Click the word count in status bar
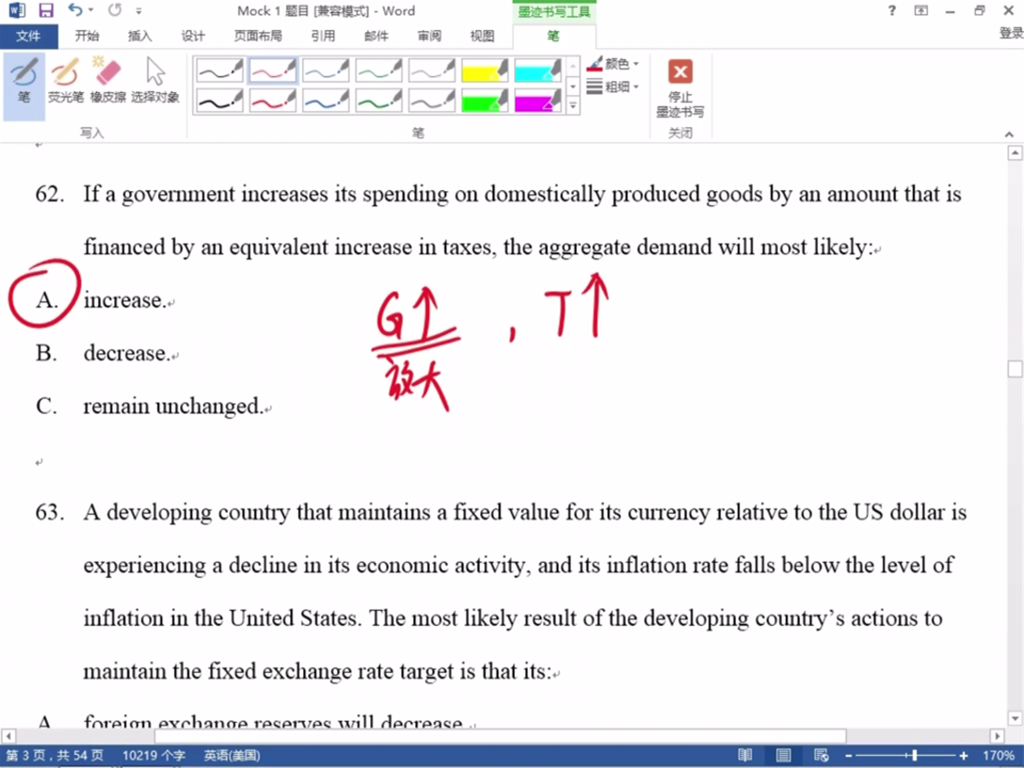Image resolution: width=1024 pixels, height=768 pixels. coord(152,755)
